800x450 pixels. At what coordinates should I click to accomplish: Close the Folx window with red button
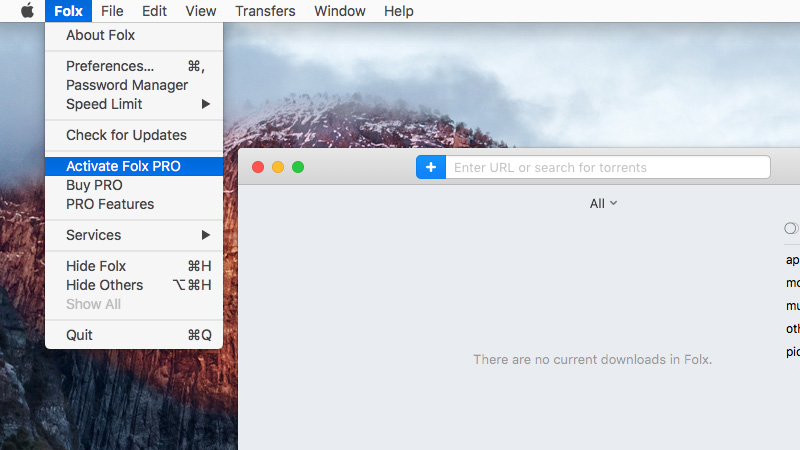click(x=258, y=167)
